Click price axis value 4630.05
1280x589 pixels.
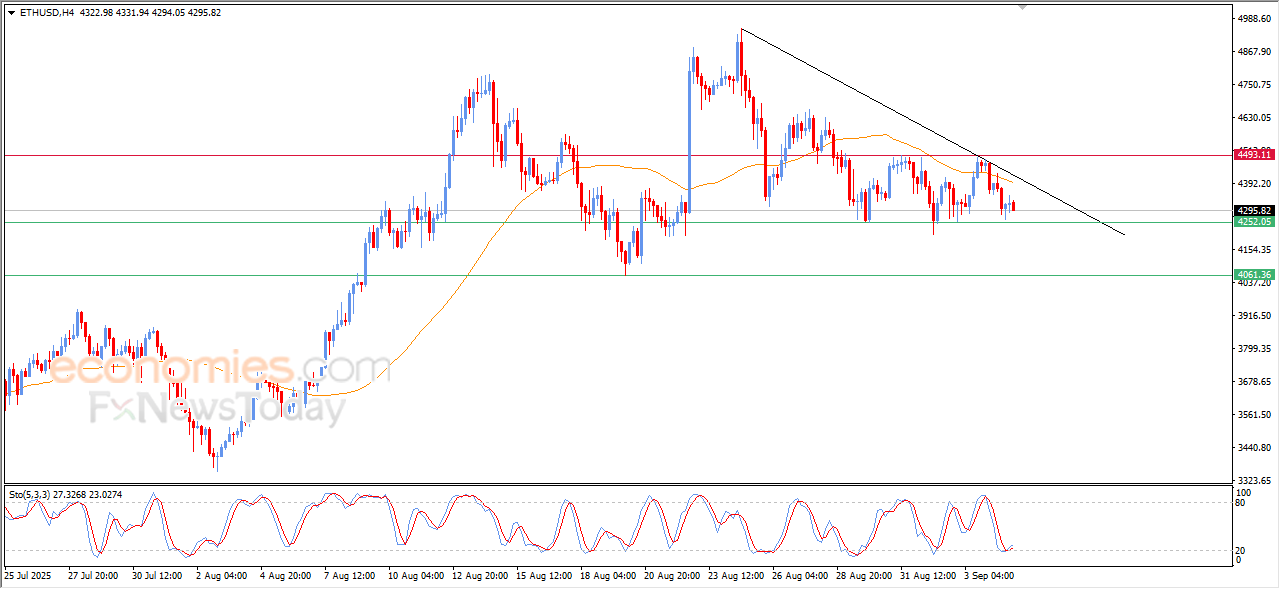(x=1253, y=117)
